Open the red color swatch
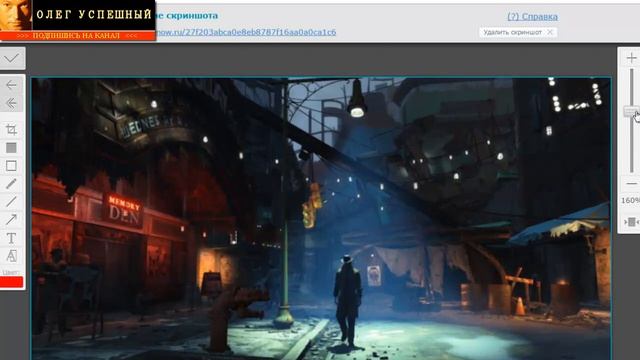Screen dimensions: 640x360 coord(11,282)
